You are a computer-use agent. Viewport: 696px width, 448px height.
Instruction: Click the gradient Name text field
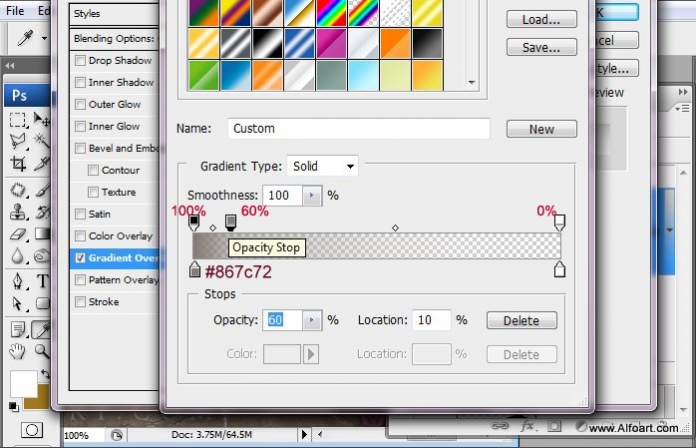tap(359, 129)
